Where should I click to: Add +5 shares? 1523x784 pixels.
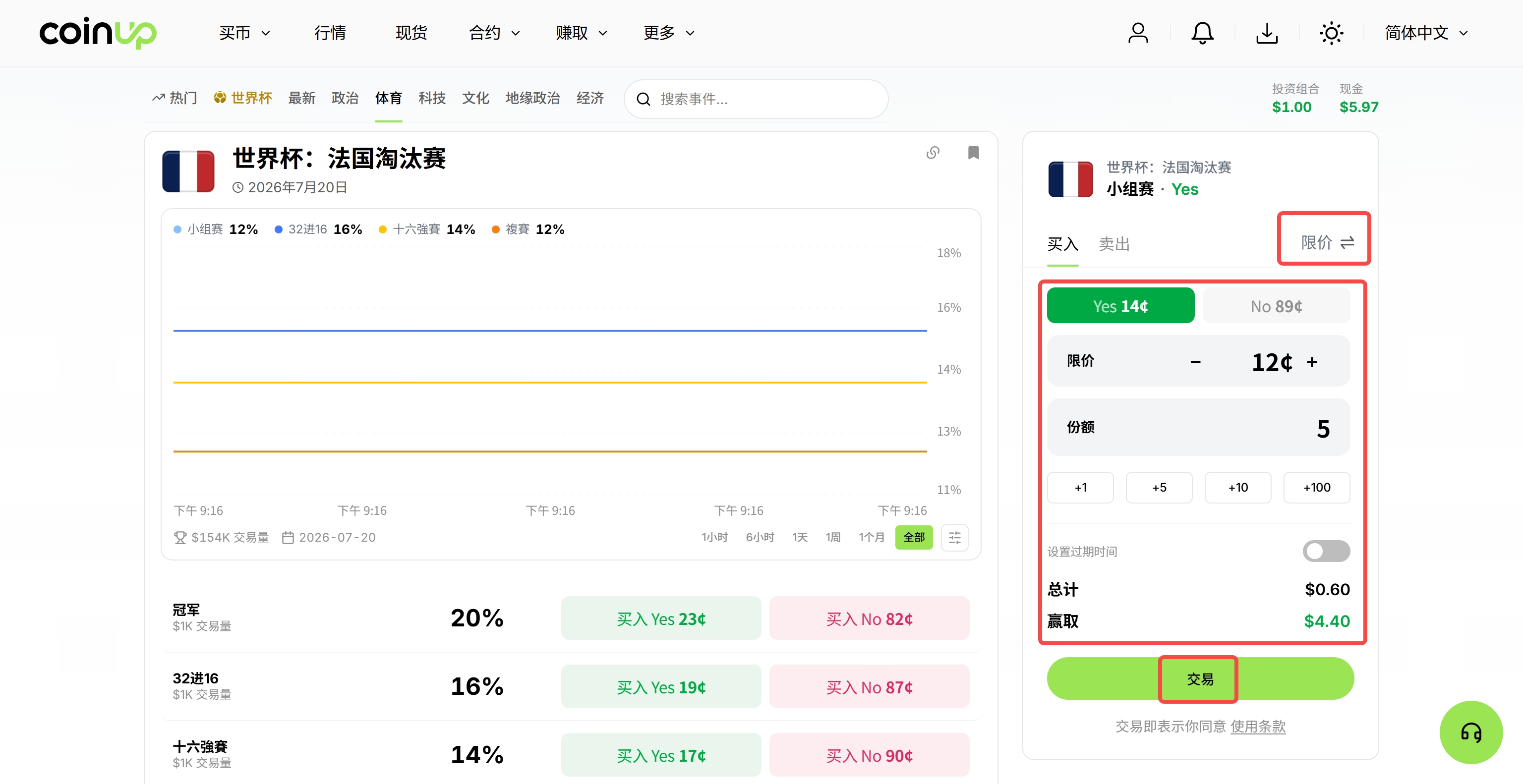(1159, 488)
